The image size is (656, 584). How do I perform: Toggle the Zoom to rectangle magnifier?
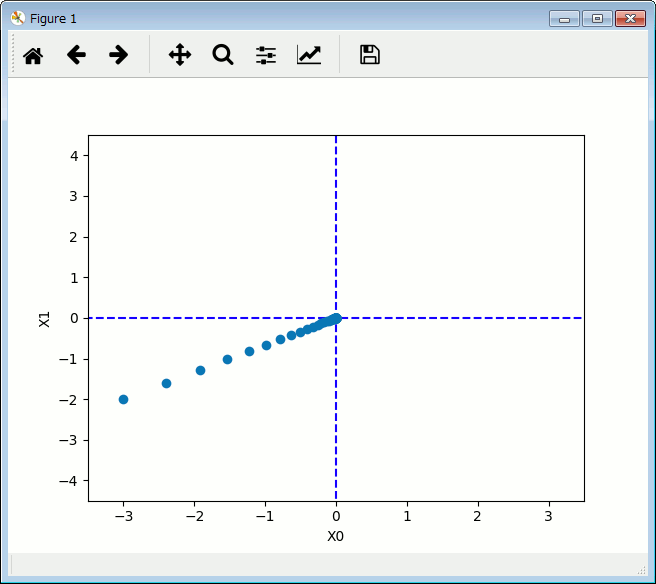223,55
